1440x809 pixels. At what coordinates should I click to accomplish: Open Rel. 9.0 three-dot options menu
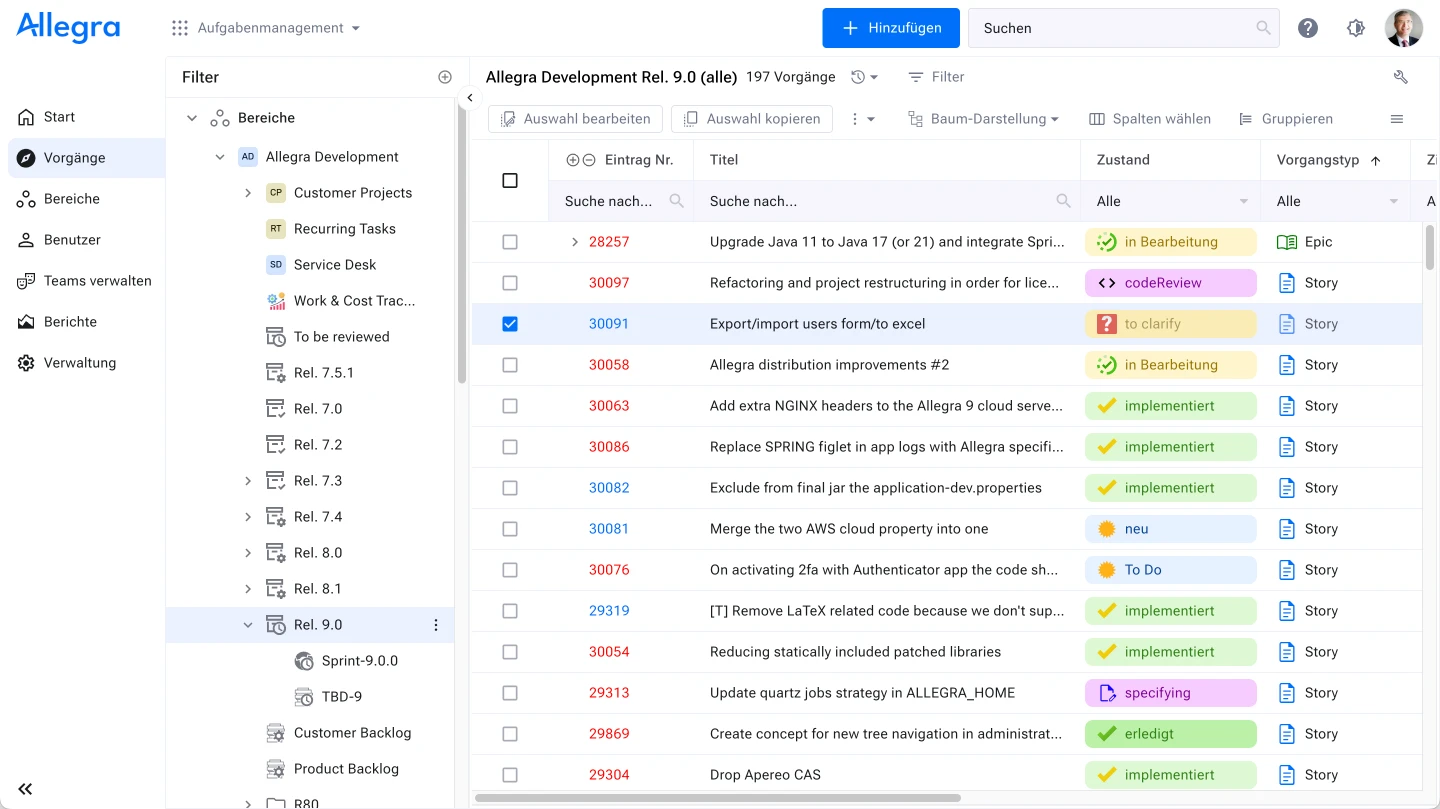435,625
